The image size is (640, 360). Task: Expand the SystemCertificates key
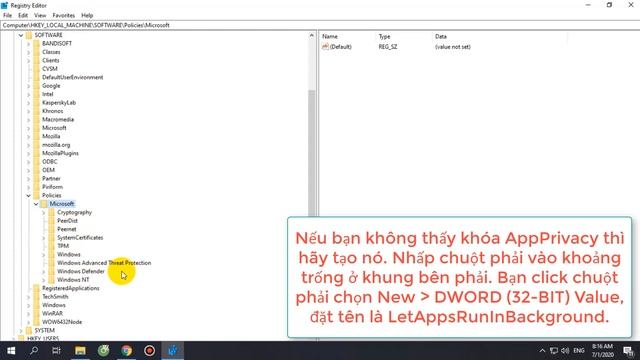pyautogui.click(x=44, y=238)
